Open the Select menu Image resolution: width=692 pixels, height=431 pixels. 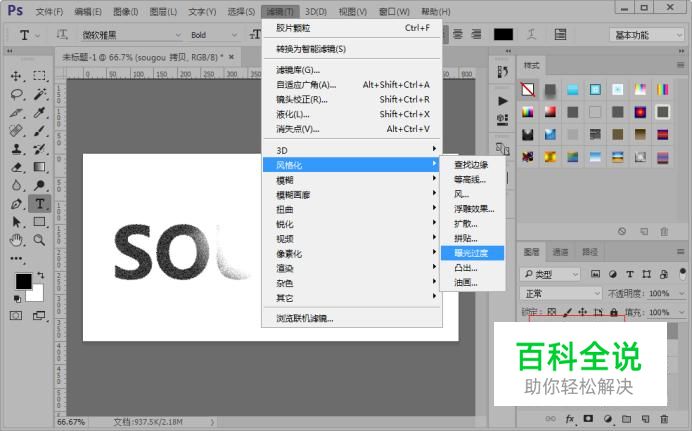pyautogui.click(x=241, y=11)
